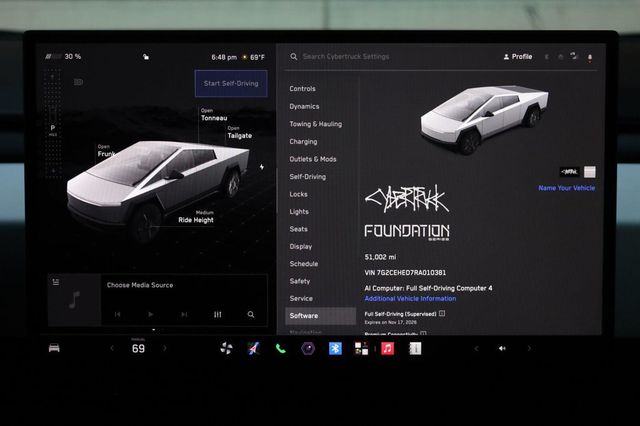Viewport: 640px width, 426px height.
Task: Open the green Phone app
Action: 280,348
